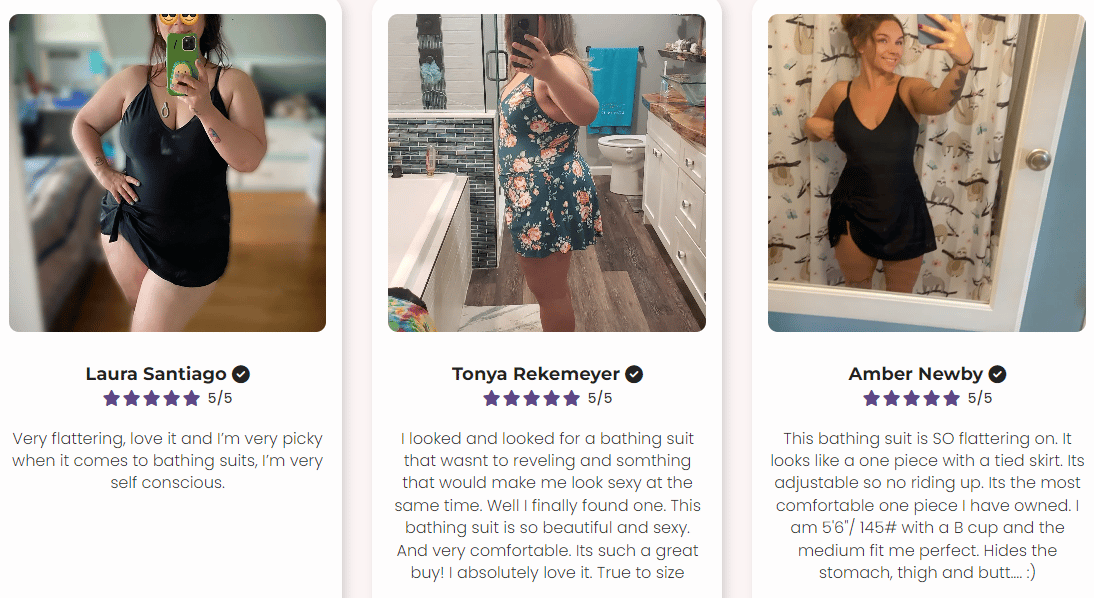Click the reviewer name Amber Newby

coord(915,374)
